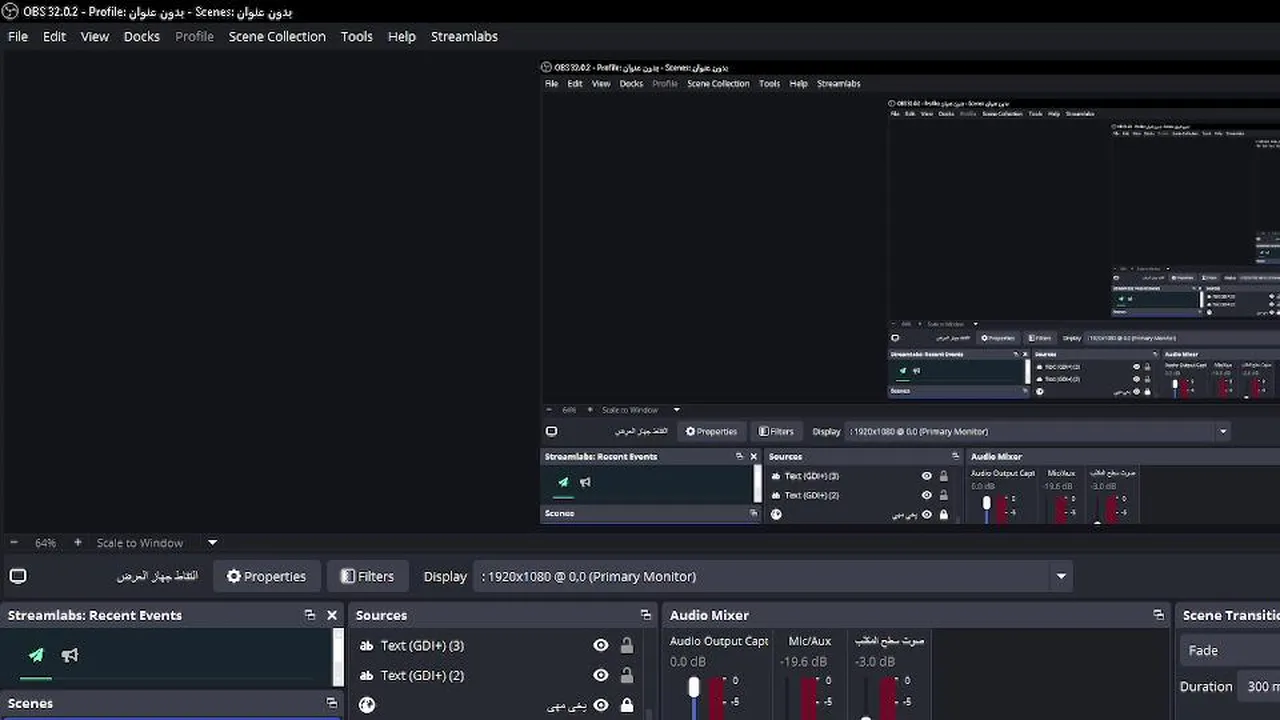Screen dimensions: 1280x720
Task: Zoom out preview with minus icon
Action: [15, 543]
